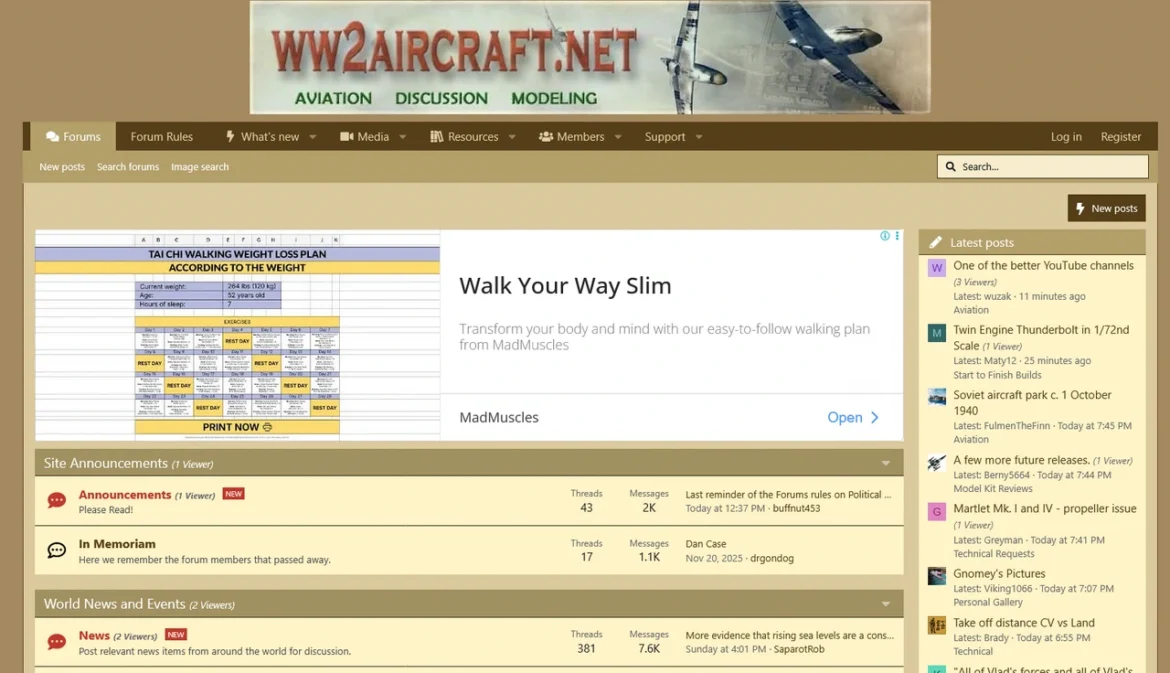The width and height of the screenshot is (1170, 673).
Task: Open the Media menu item
Action: [x=364, y=137]
